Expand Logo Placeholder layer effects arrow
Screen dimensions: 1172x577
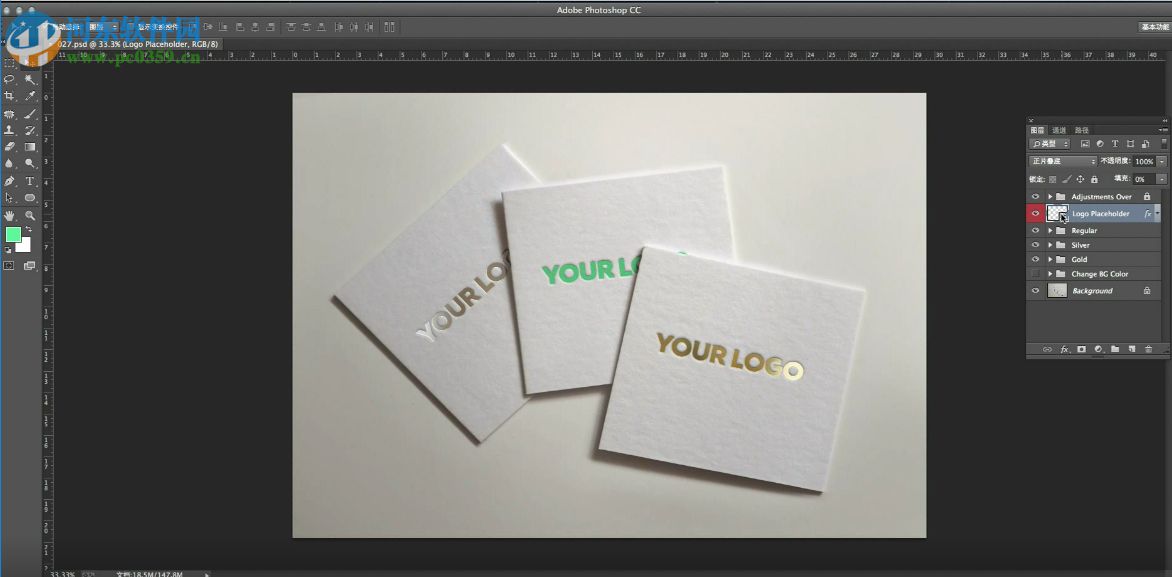pos(1157,212)
